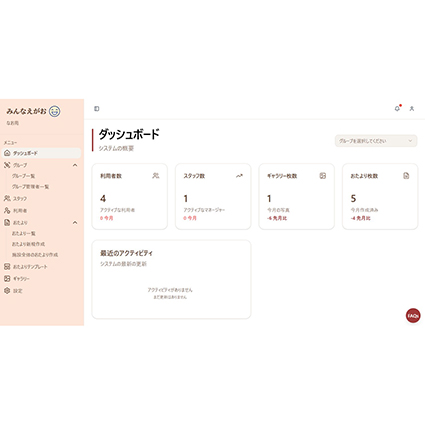Click the システムの概要 subtitle
The height and width of the screenshot is (425, 425).
(x=116, y=148)
